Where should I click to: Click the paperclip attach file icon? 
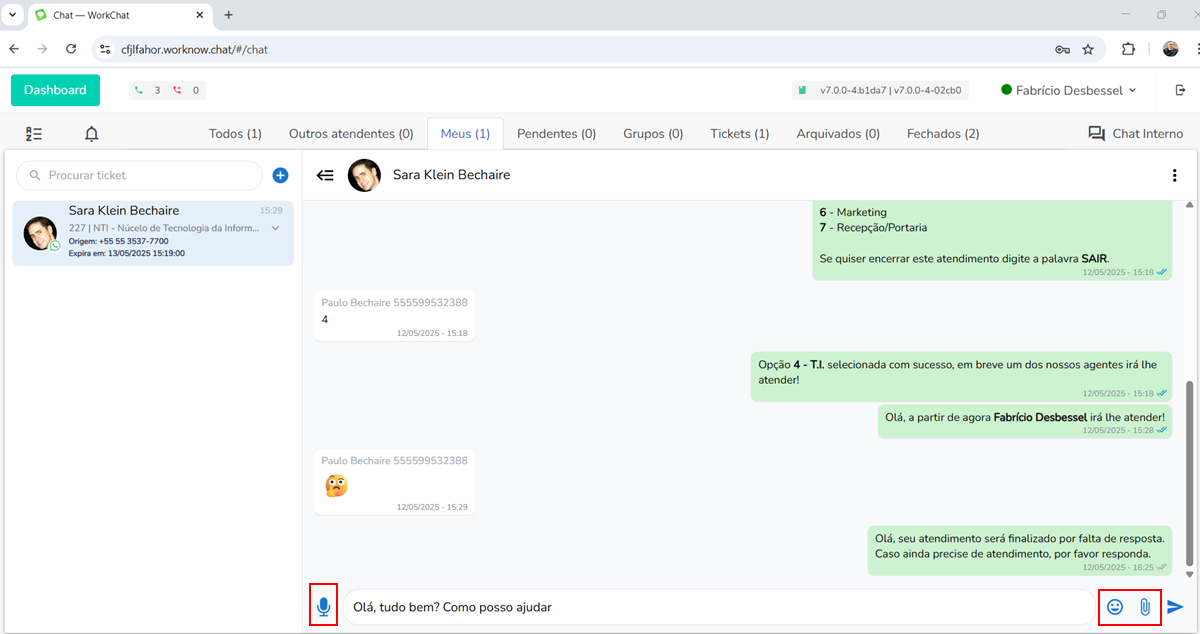1145,607
